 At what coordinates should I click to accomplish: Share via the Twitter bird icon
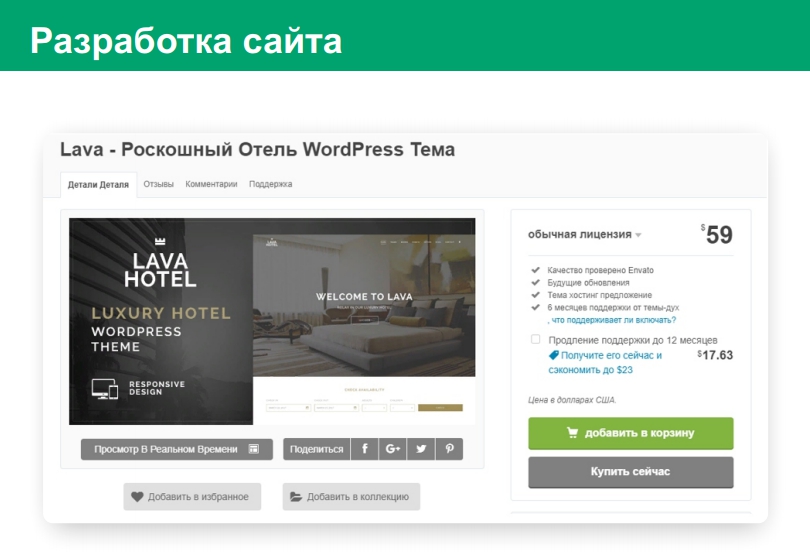pyautogui.click(x=420, y=449)
